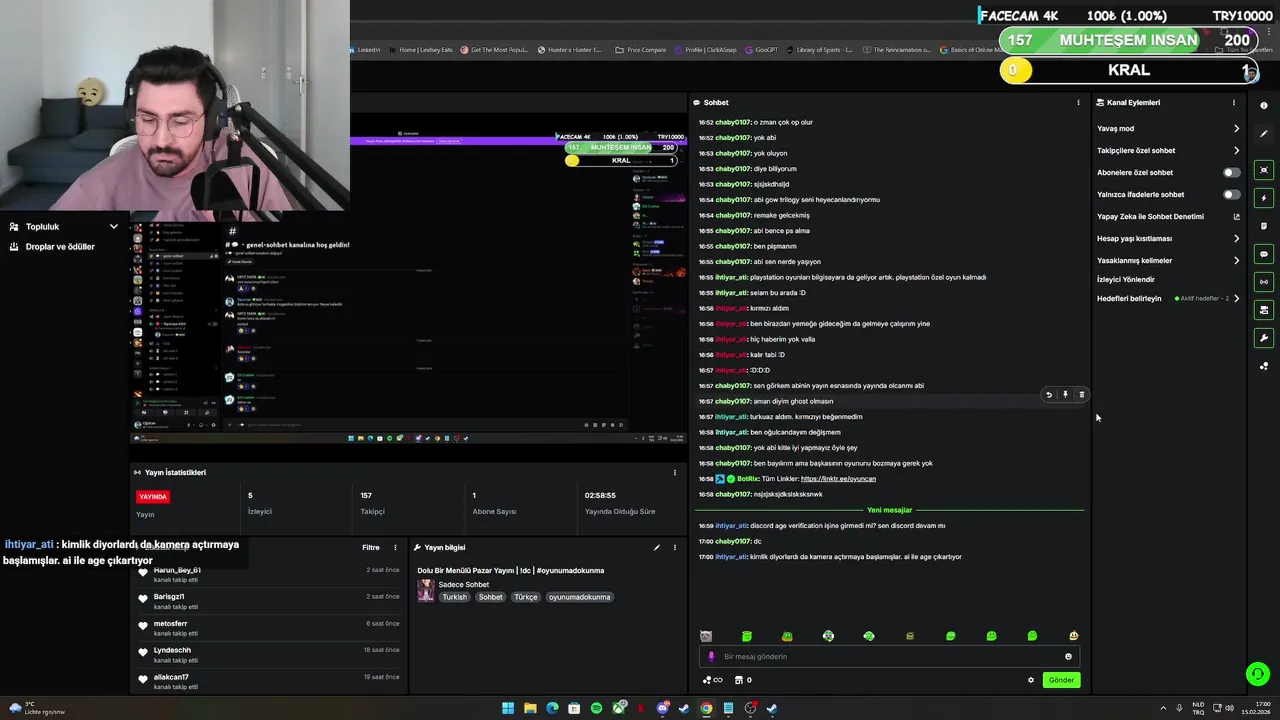
Task: Open Sohbet panel three-dot menu
Action: [x=1078, y=103]
